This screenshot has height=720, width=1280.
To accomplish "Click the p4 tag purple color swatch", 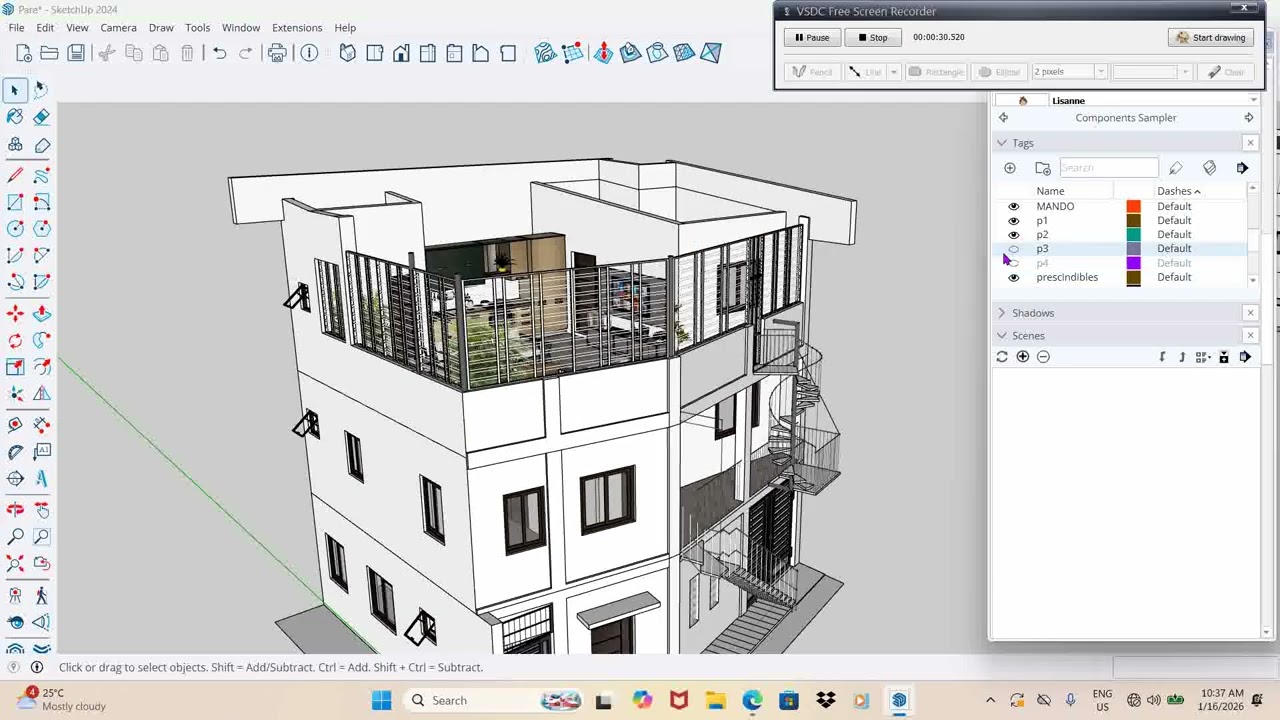I will coord(1133,263).
